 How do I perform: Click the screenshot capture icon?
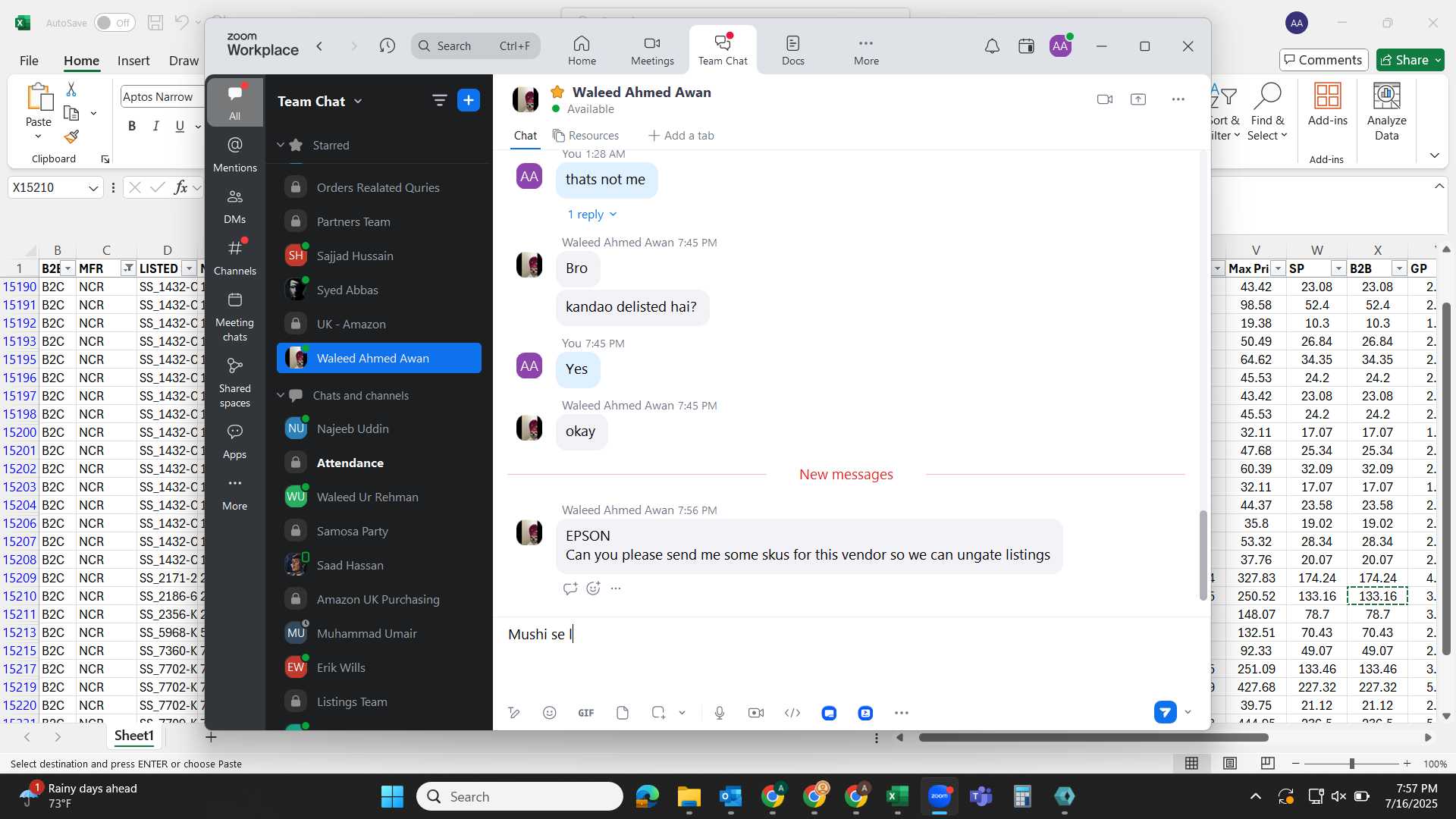click(658, 713)
